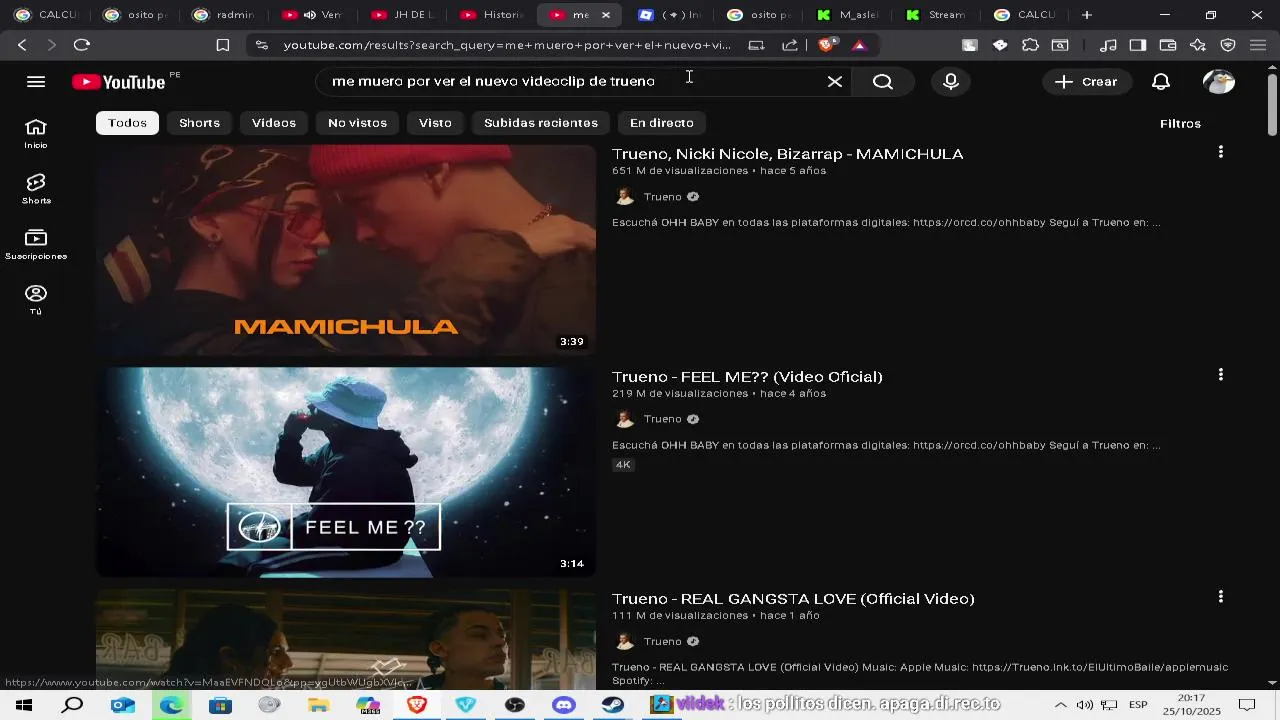Open more options for MAMICHULA video
1280x720 pixels.
[x=1220, y=152]
